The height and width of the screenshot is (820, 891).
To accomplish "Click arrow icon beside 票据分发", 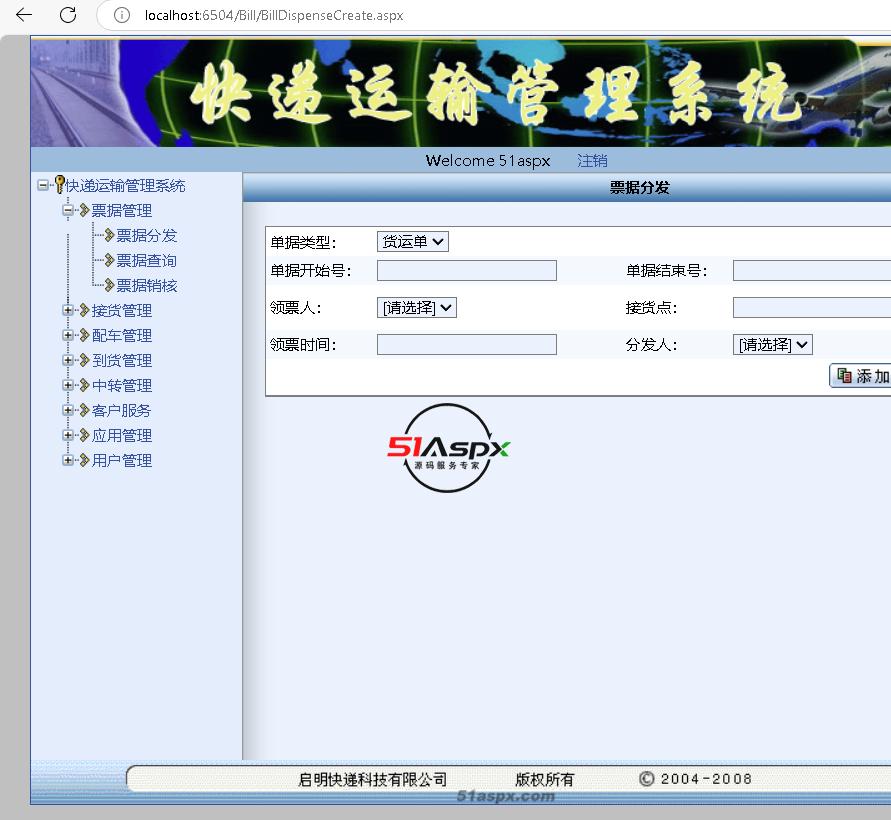I will pos(110,235).
